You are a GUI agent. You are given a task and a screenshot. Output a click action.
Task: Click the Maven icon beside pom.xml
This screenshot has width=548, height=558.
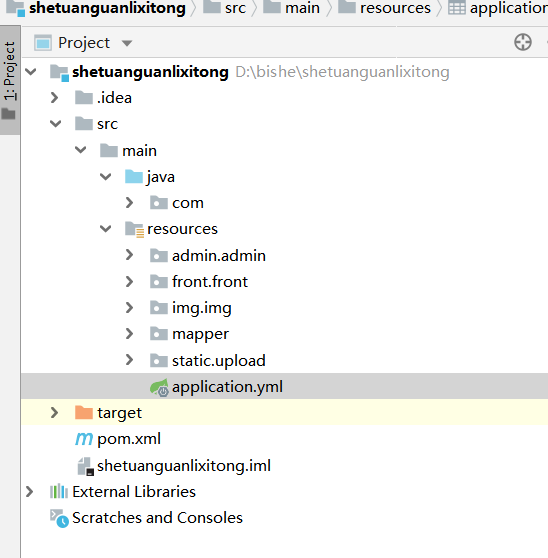tap(84, 439)
